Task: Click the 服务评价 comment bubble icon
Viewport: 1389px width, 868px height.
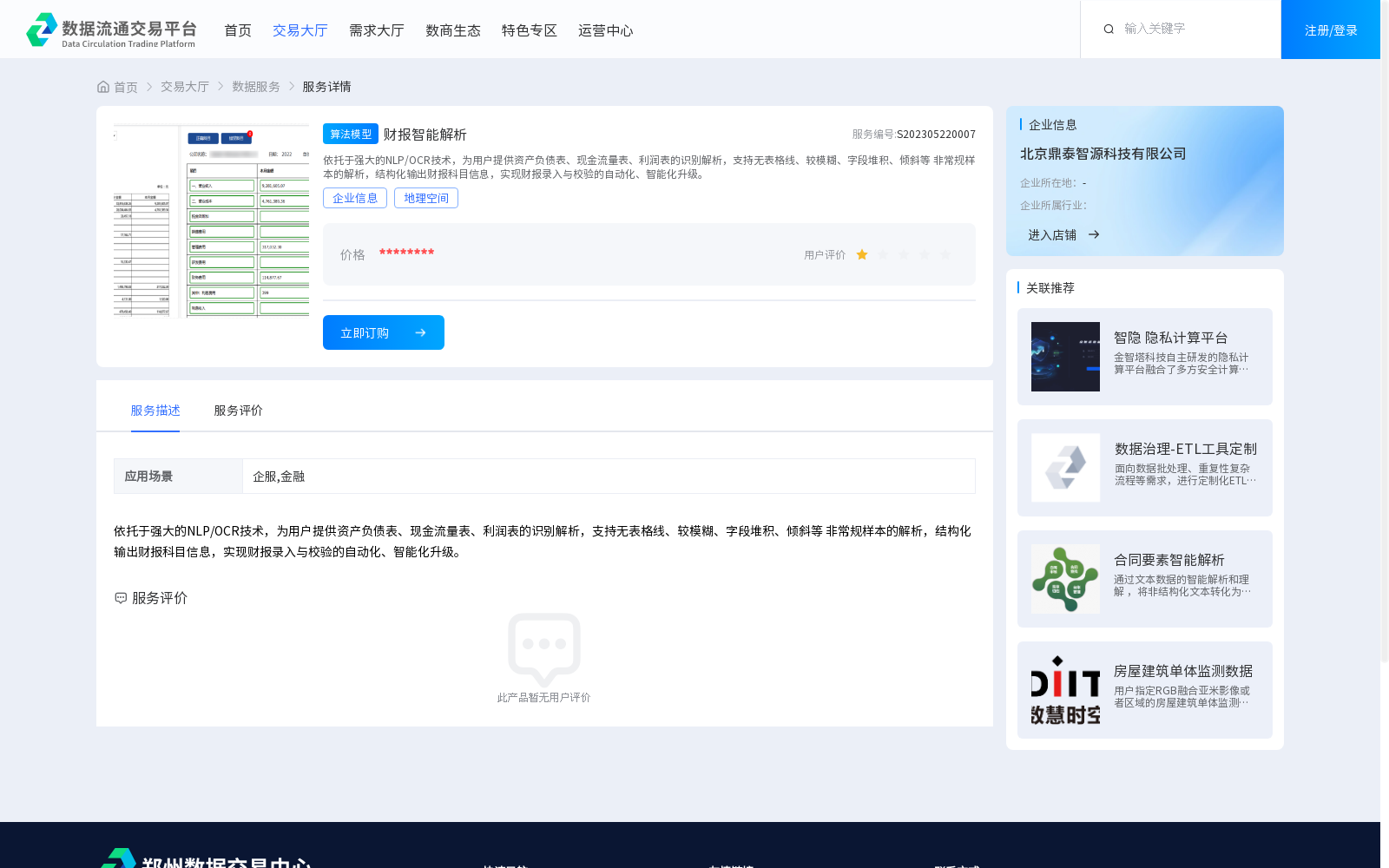Action: (121, 598)
